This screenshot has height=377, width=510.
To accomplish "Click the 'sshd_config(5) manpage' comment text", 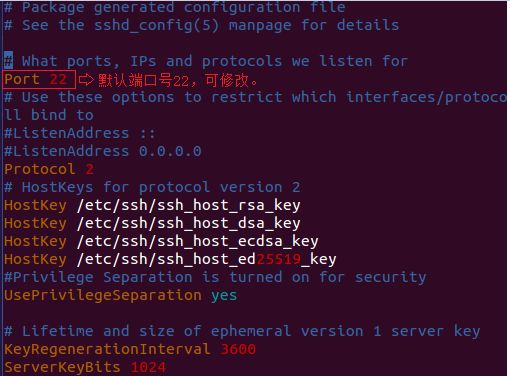I will [193, 25].
